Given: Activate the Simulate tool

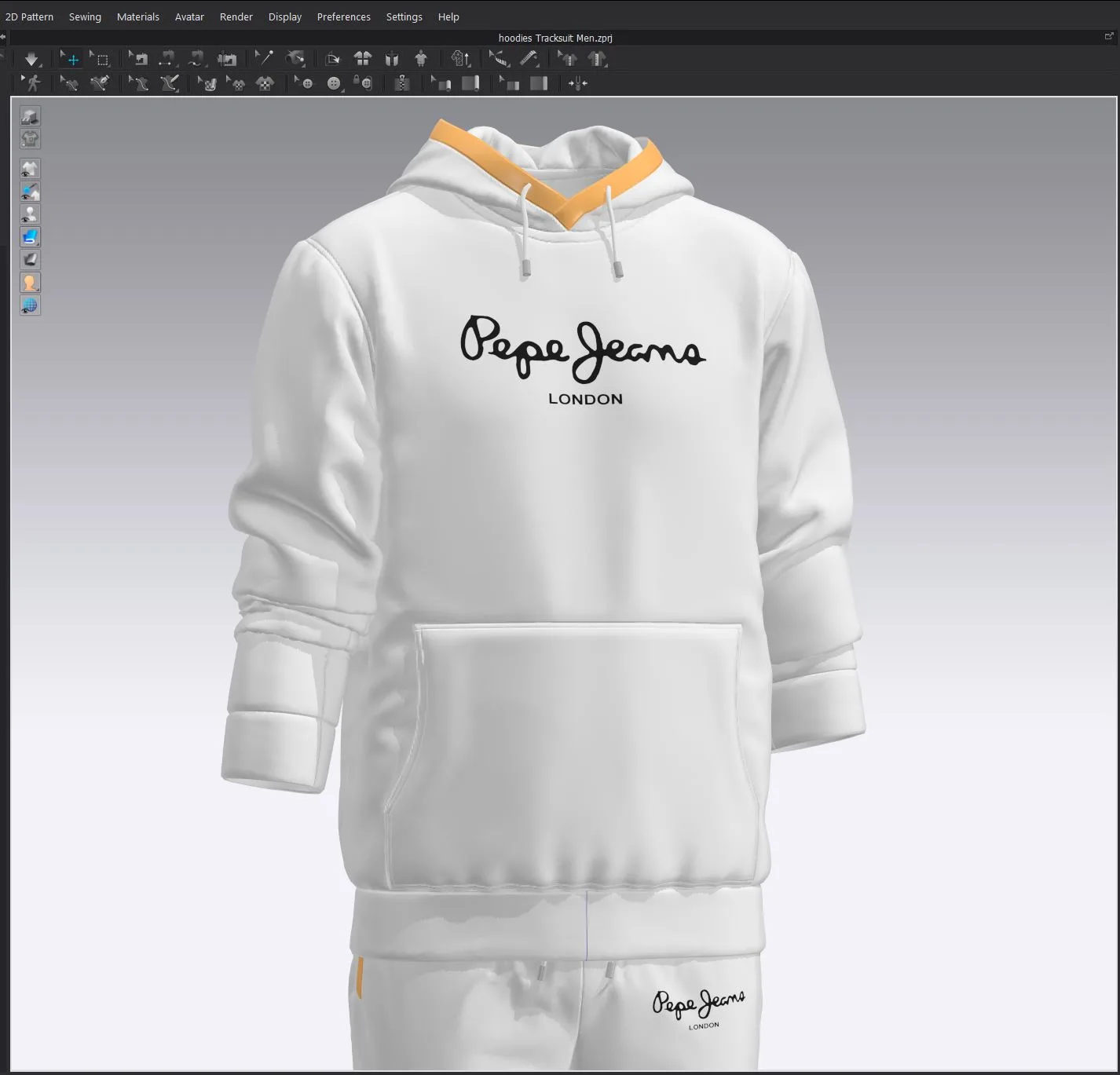Looking at the screenshot, I should pyautogui.click(x=31, y=58).
